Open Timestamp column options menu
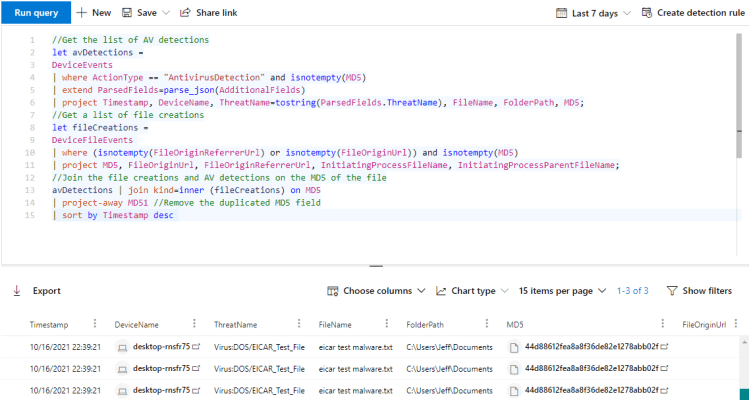Viewport: 749px width, 400px height. [x=95, y=325]
